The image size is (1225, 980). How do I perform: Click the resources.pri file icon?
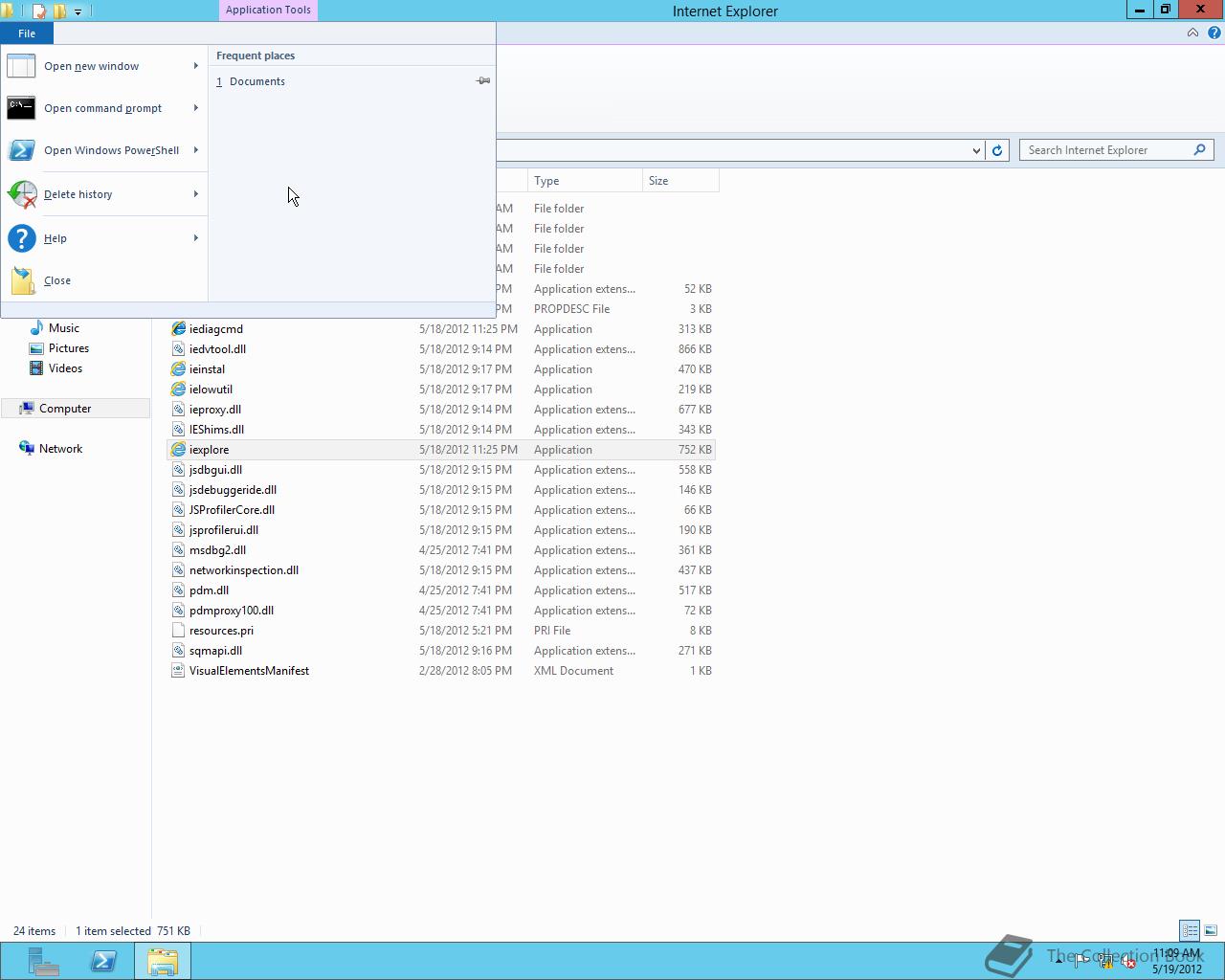point(178,631)
